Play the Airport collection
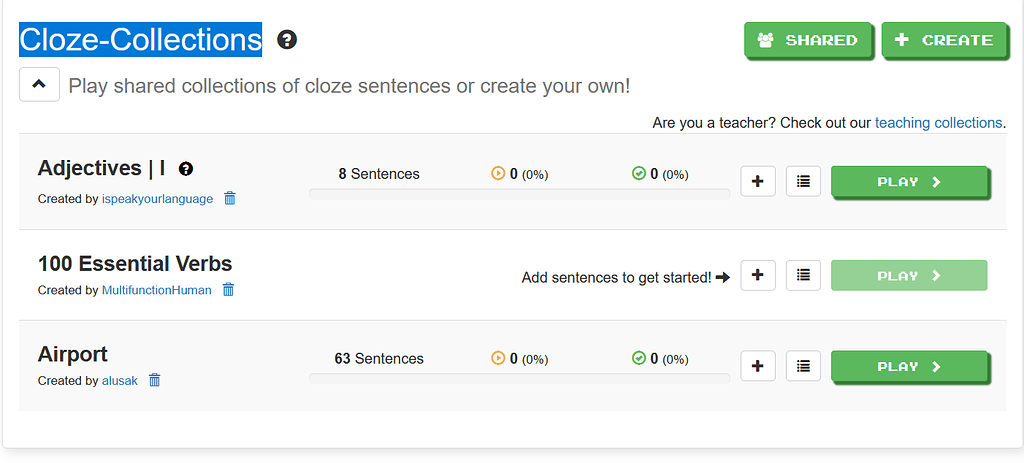The width and height of the screenshot is (1024, 463). click(x=910, y=367)
